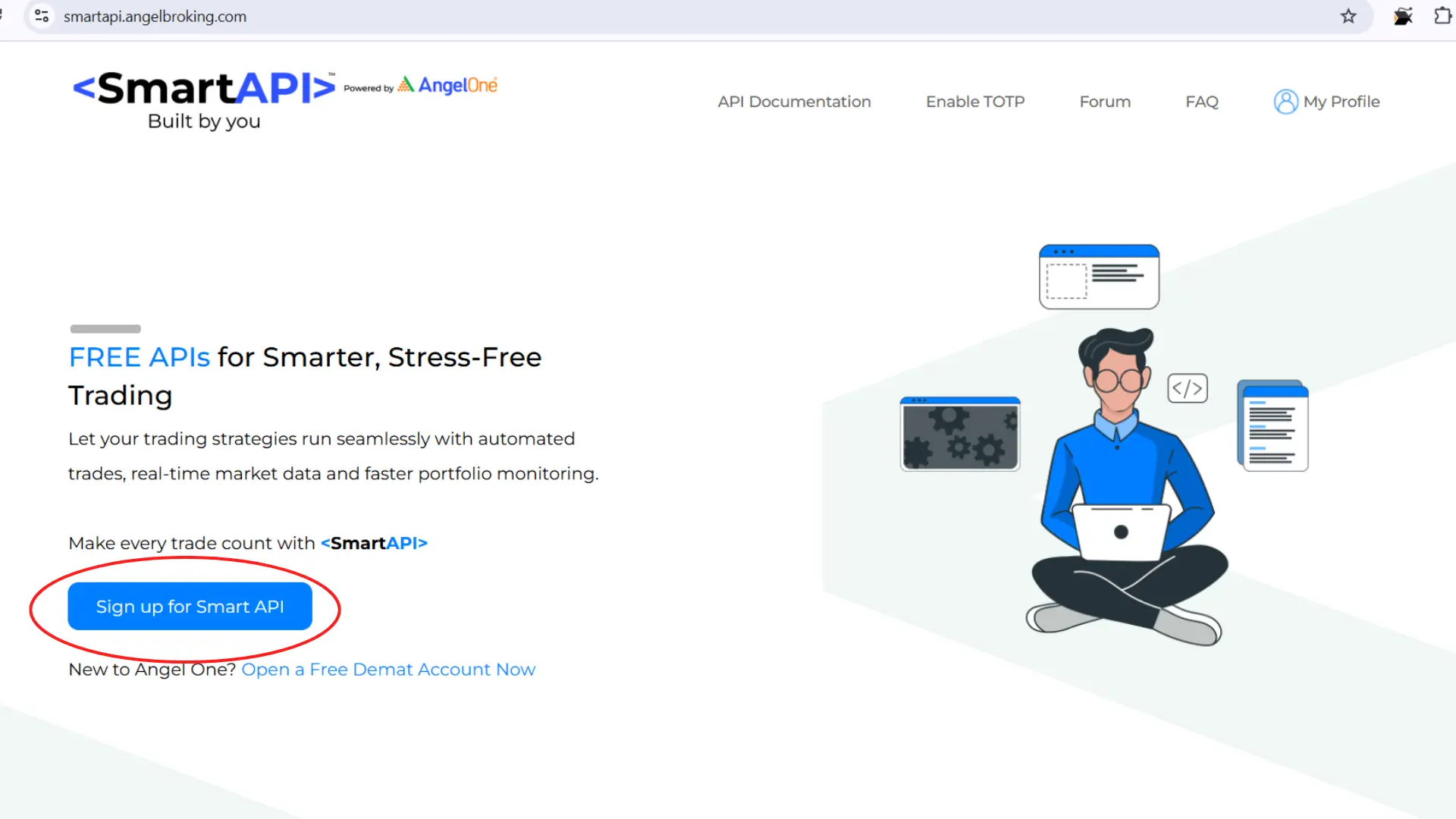The width and height of the screenshot is (1456, 819).
Task: Click the browser window illustration at top
Action: tap(1098, 277)
